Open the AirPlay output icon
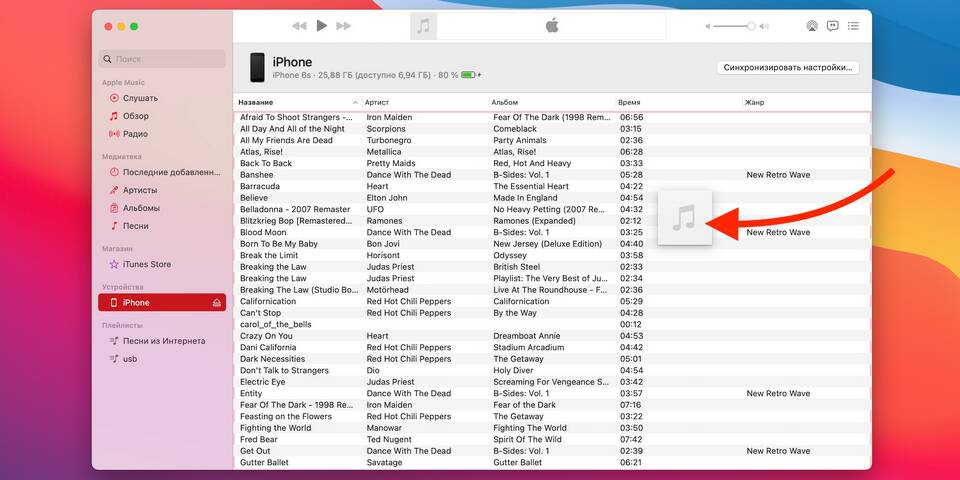Image resolution: width=960 pixels, height=480 pixels. click(812, 26)
